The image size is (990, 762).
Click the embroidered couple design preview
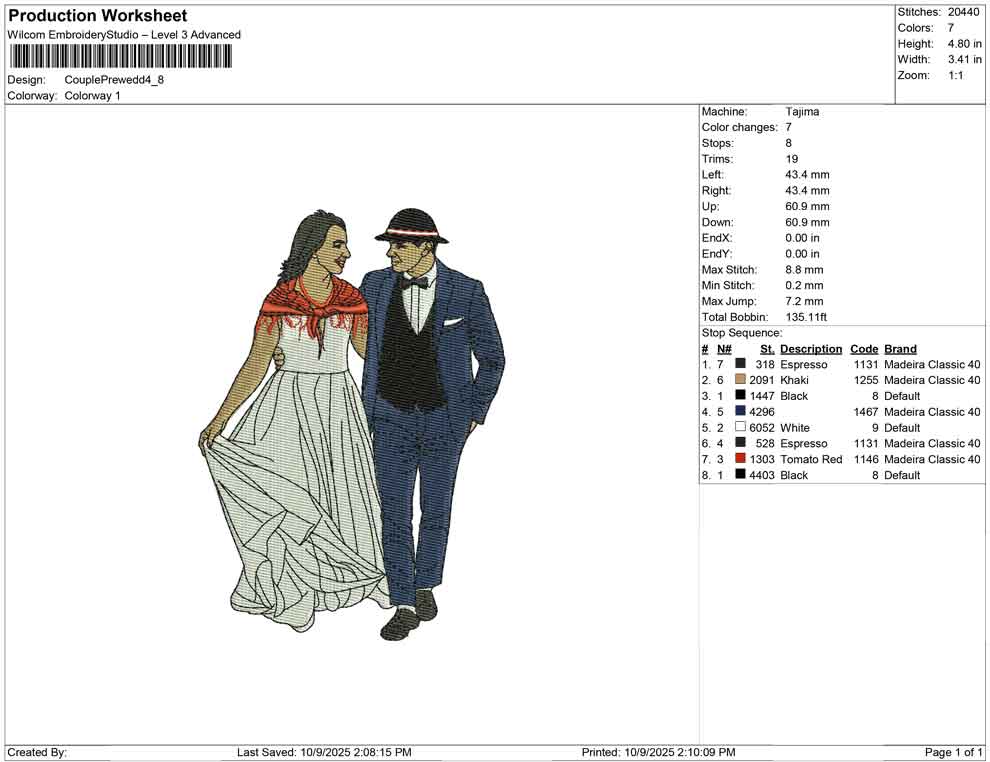(352, 423)
